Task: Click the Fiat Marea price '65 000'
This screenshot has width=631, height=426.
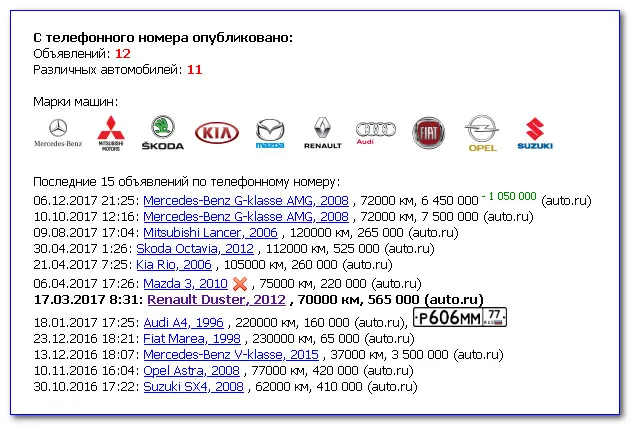Action: tap(340, 339)
